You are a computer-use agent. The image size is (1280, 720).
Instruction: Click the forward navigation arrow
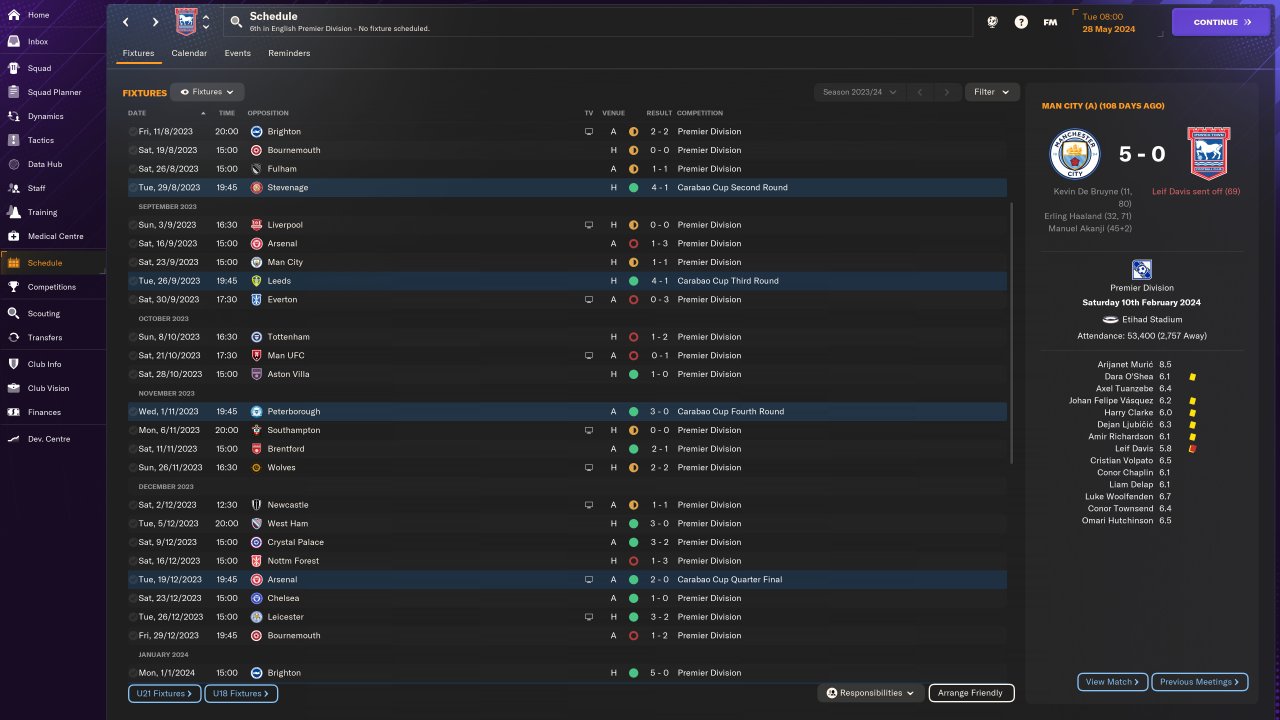pyautogui.click(x=155, y=22)
